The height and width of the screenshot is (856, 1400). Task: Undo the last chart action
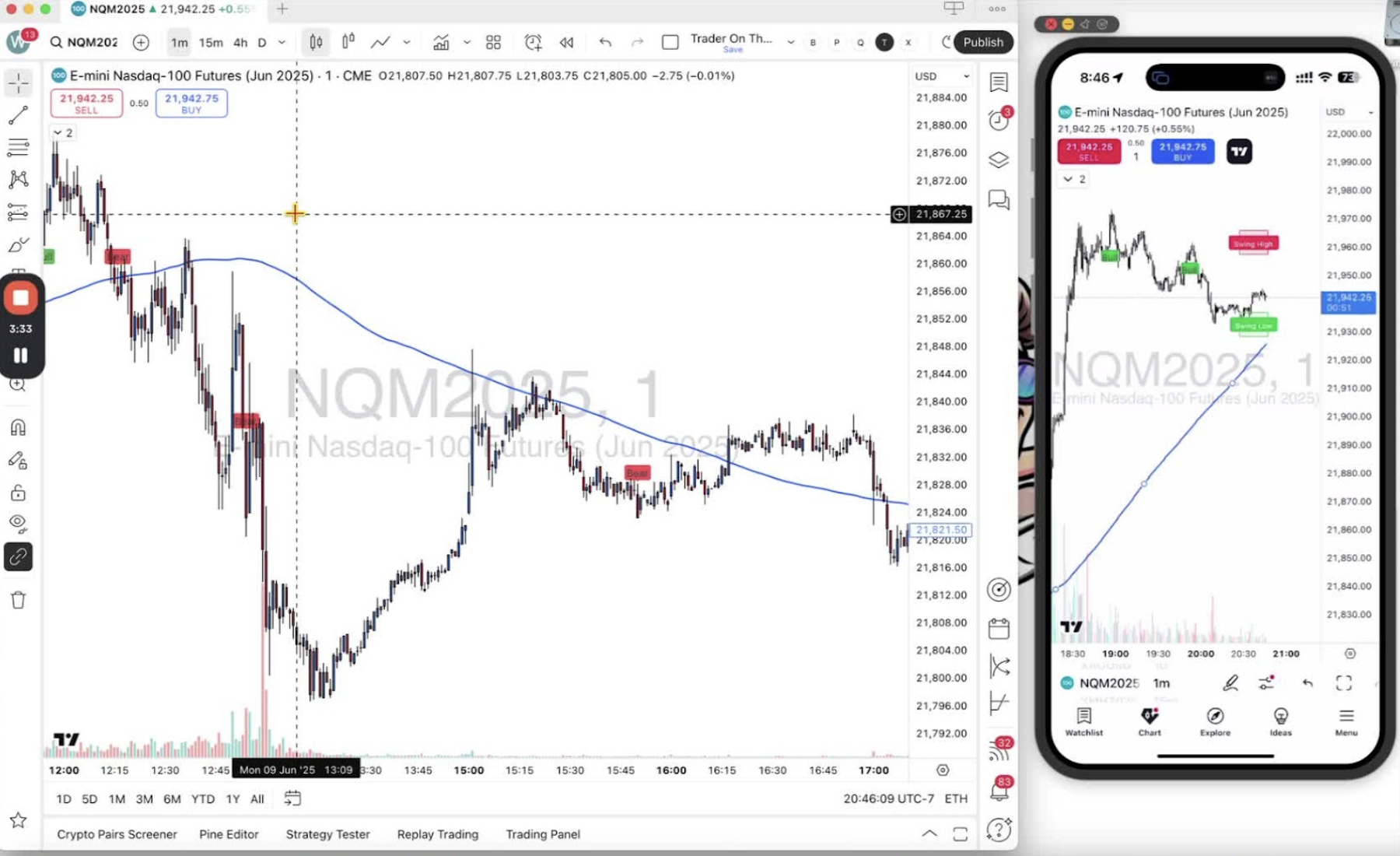pos(605,42)
